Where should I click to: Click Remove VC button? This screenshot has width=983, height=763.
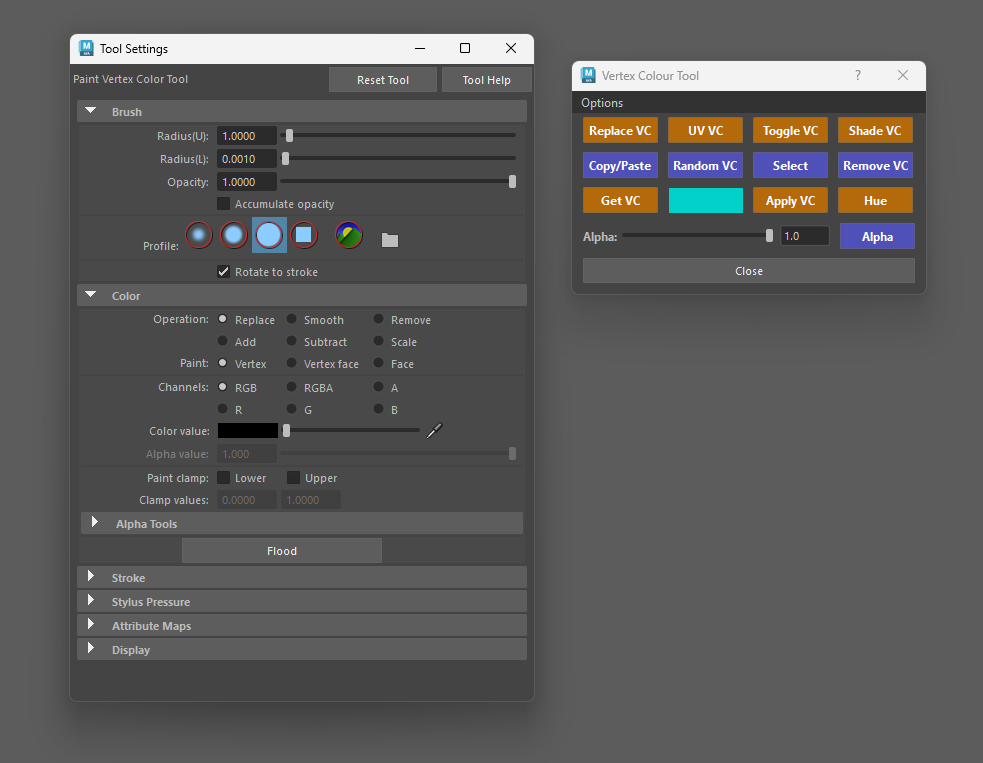click(875, 166)
